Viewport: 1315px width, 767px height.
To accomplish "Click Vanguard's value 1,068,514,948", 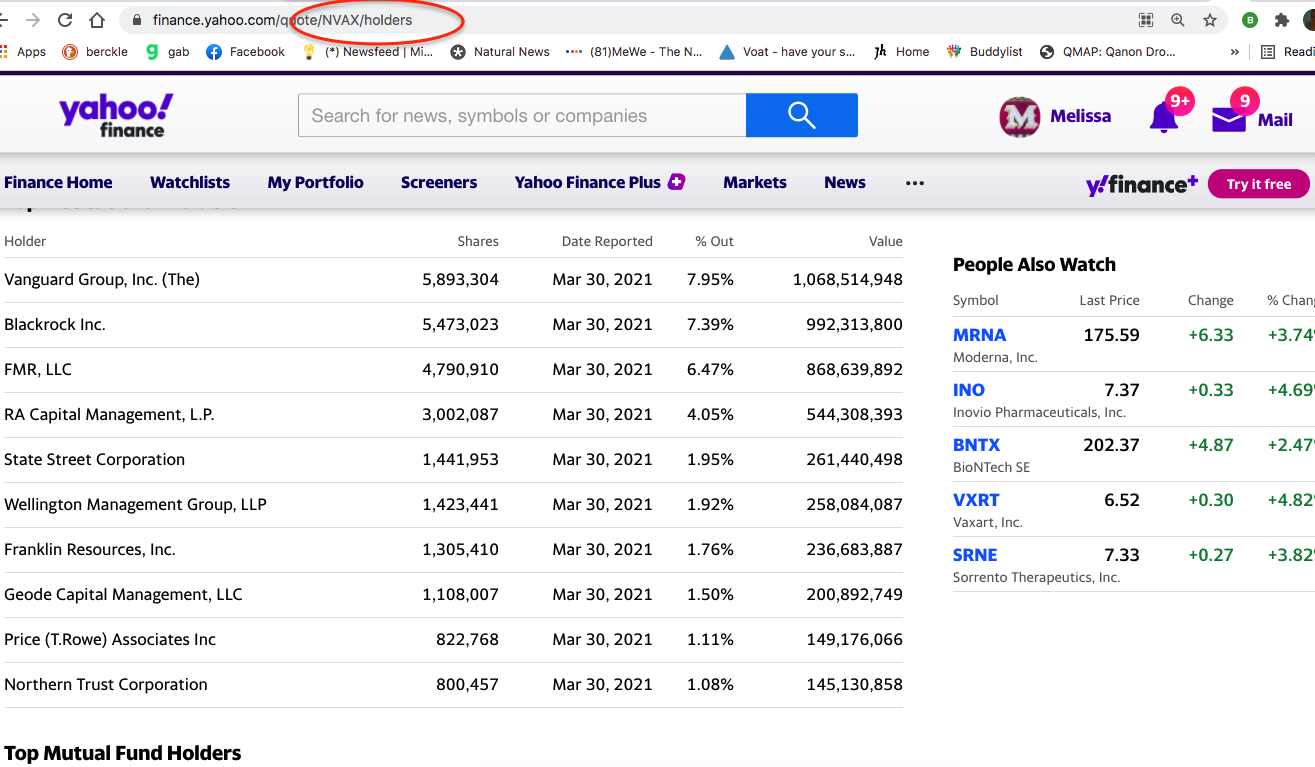I will (848, 280).
